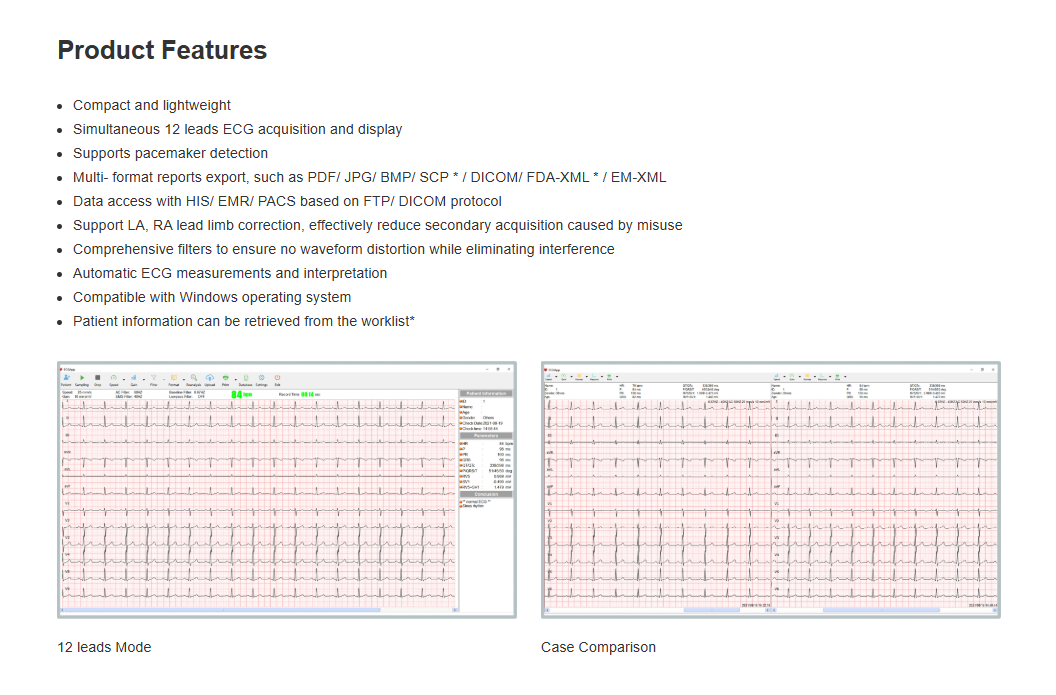Click the Filter funnel icon

pyautogui.click(x=154, y=378)
